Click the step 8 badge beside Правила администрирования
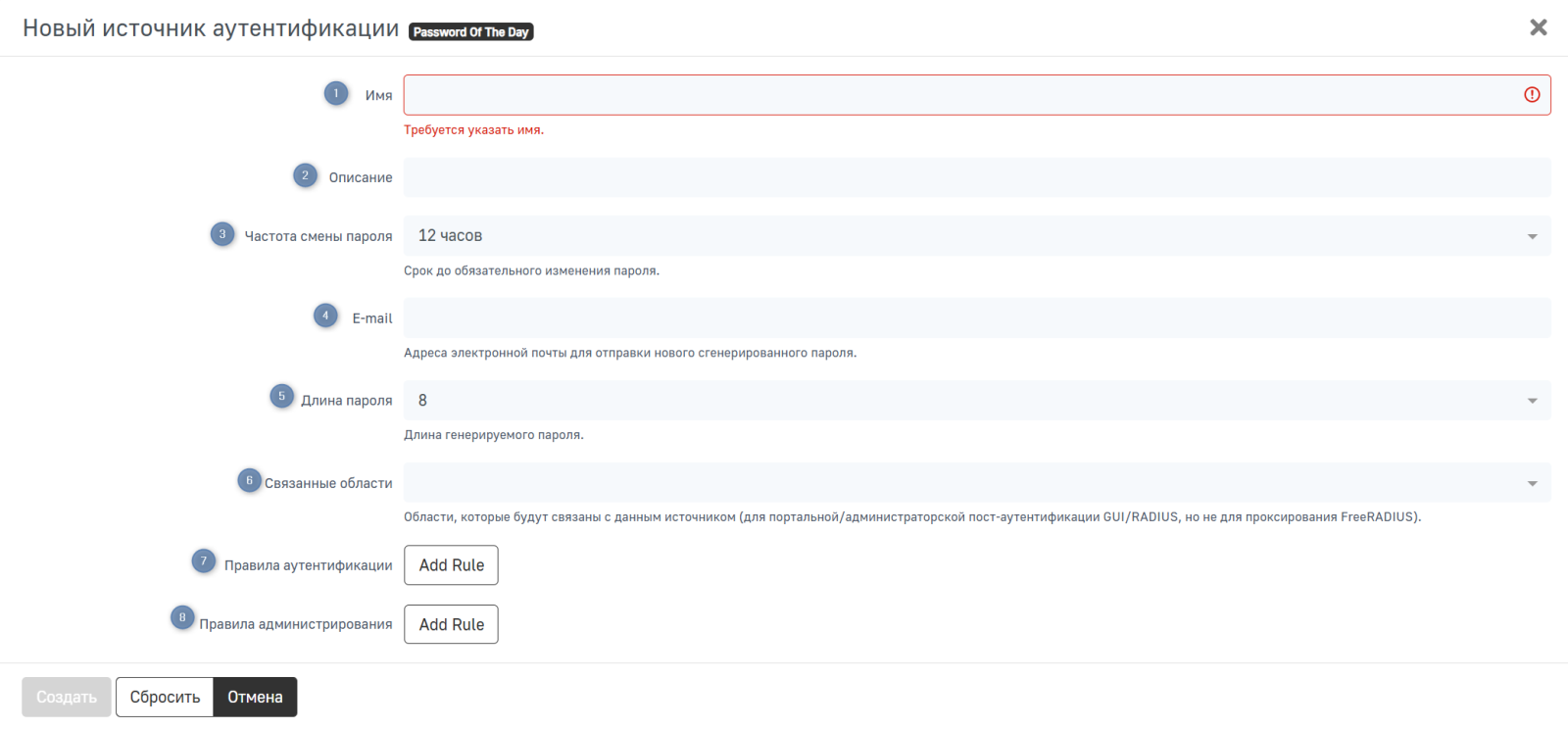 point(182,617)
